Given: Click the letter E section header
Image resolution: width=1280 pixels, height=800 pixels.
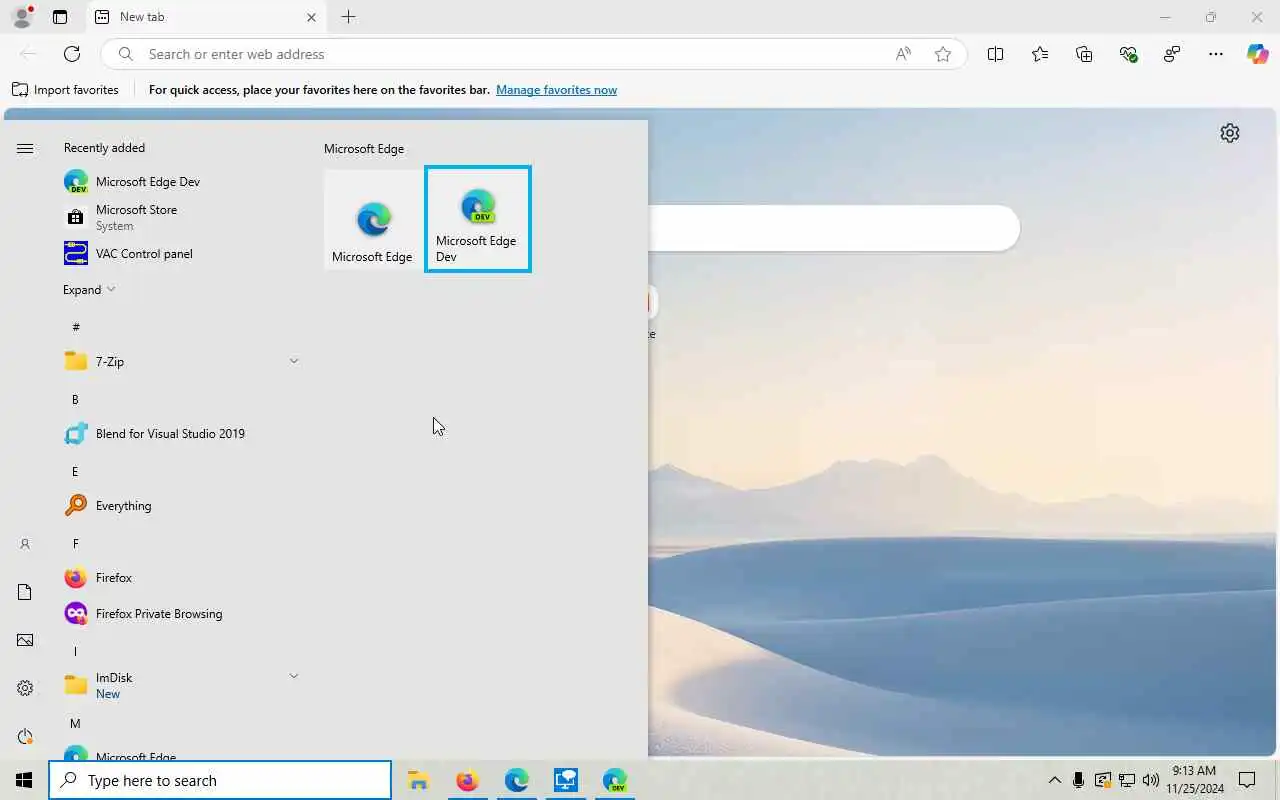Looking at the screenshot, I should (75, 471).
